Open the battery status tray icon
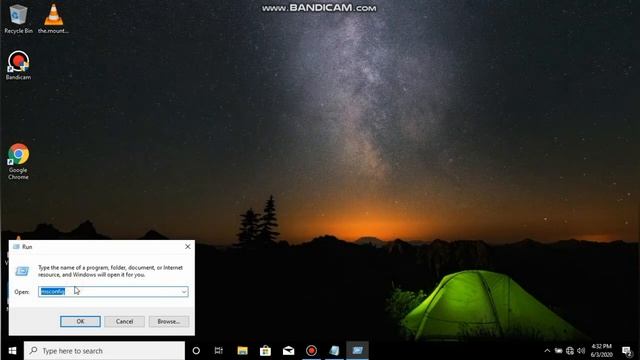Screen dimensions: 640x360 coord(558,351)
